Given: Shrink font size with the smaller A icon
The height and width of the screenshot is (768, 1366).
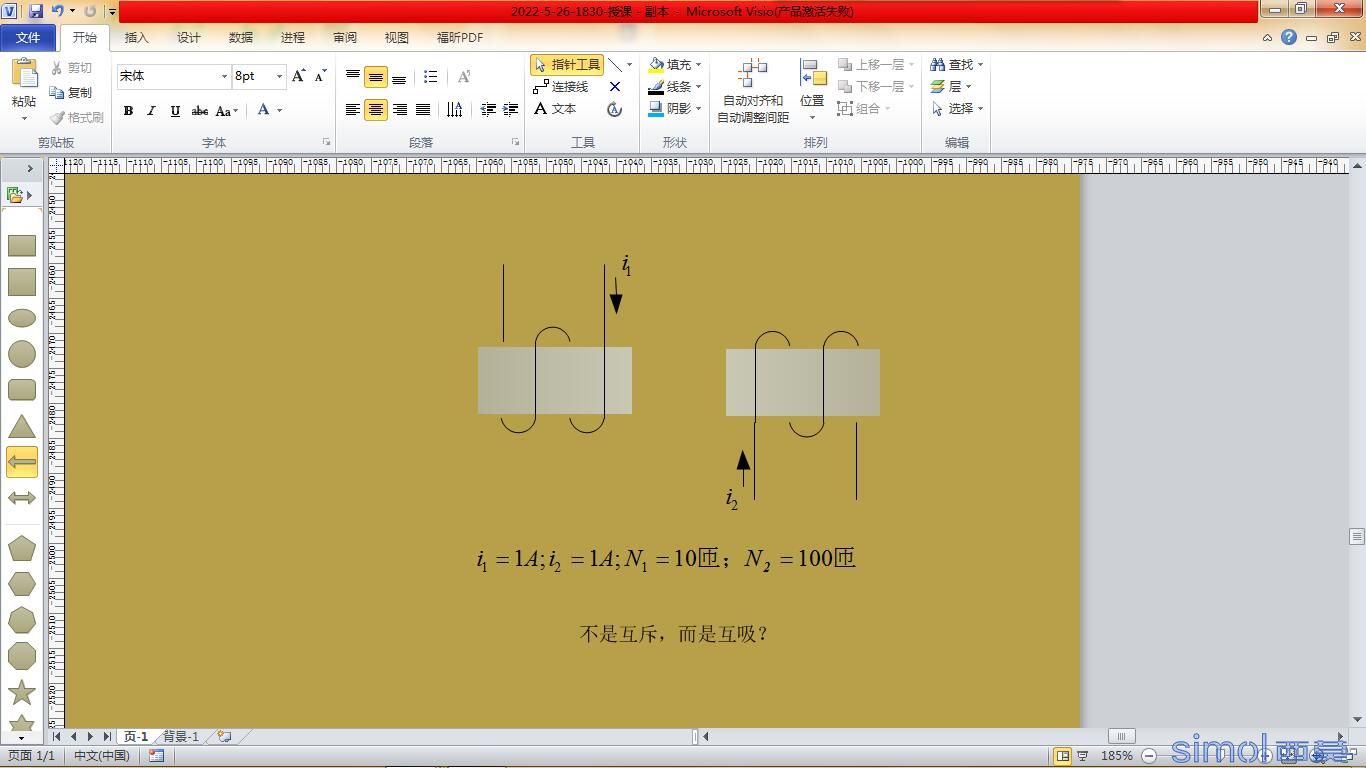Looking at the screenshot, I should [x=320, y=76].
